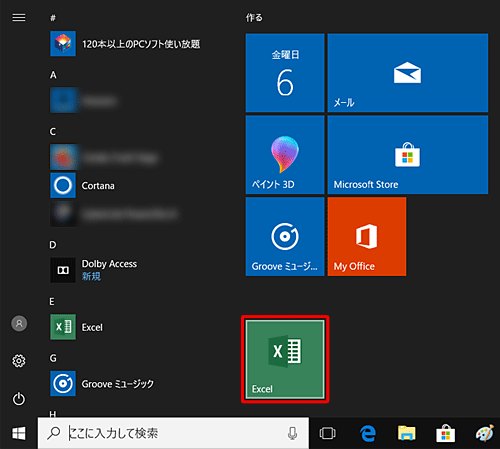Open Dolby Access from the app list

(x=94, y=270)
